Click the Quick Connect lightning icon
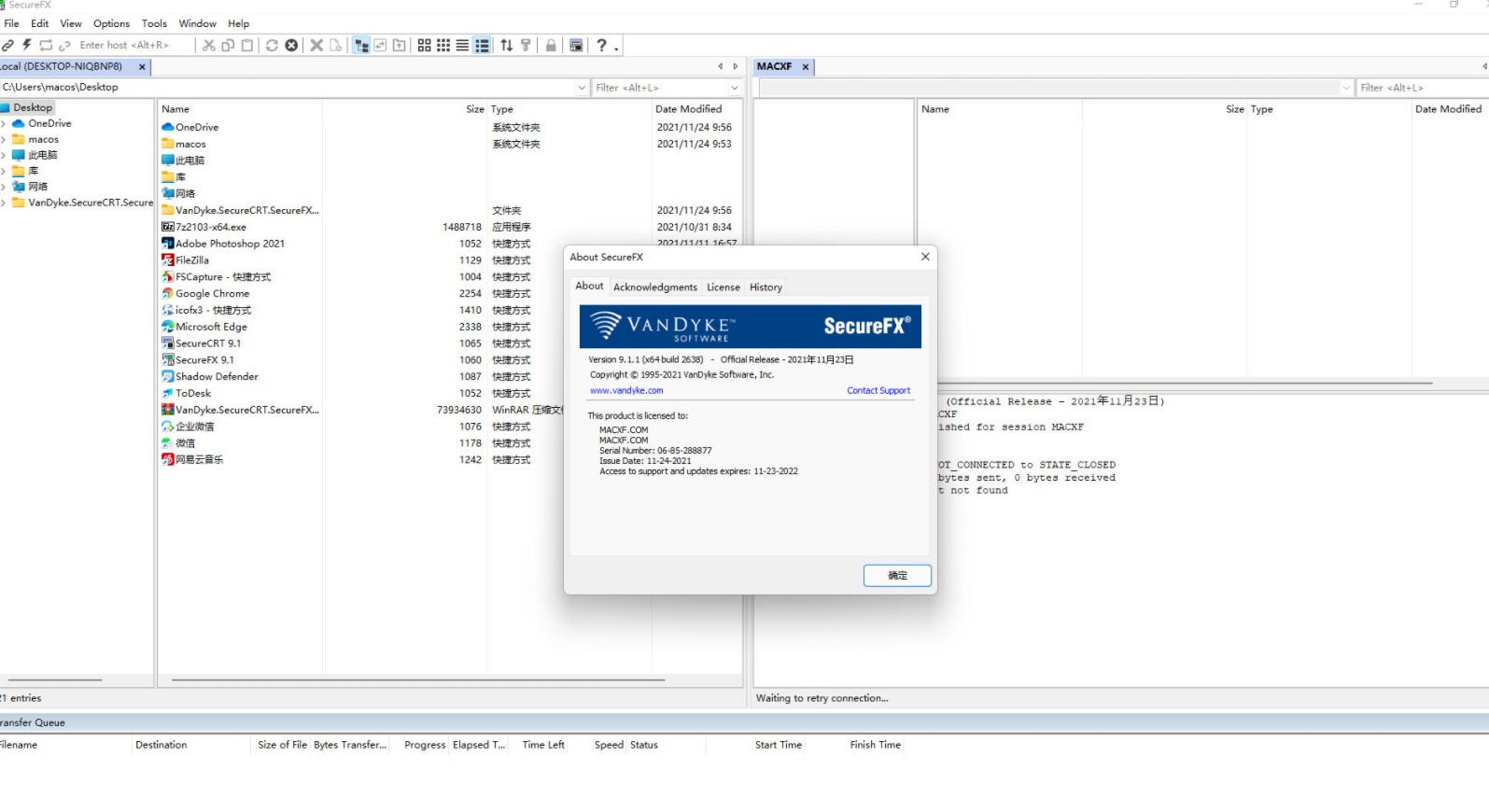The image size is (1489, 812). click(26, 45)
